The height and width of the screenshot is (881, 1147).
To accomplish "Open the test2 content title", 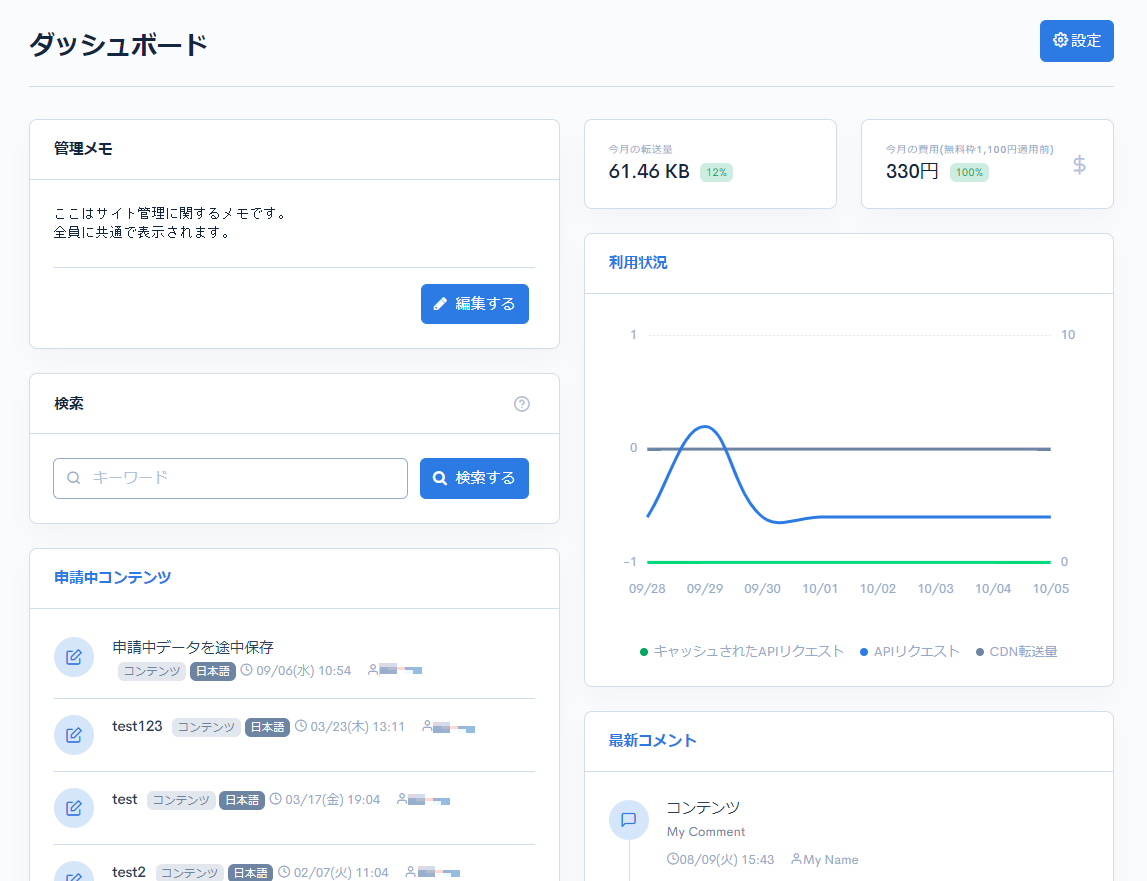I will click(x=129, y=872).
